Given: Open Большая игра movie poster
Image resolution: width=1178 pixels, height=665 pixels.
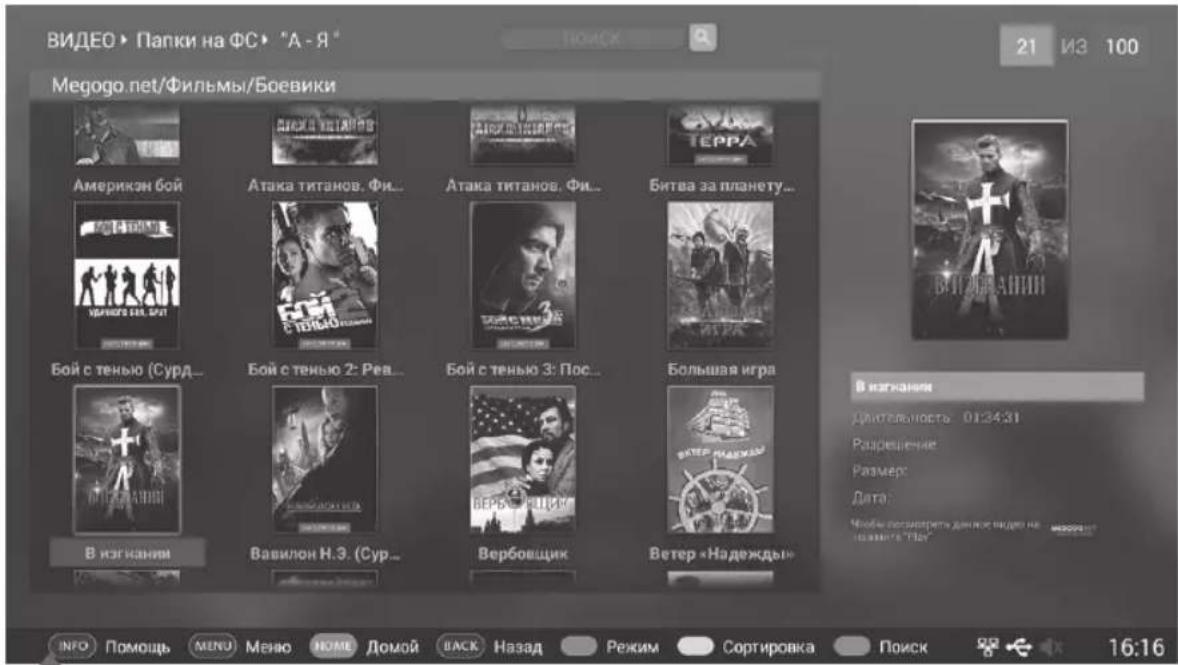Looking at the screenshot, I should click(x=720, y=275).
